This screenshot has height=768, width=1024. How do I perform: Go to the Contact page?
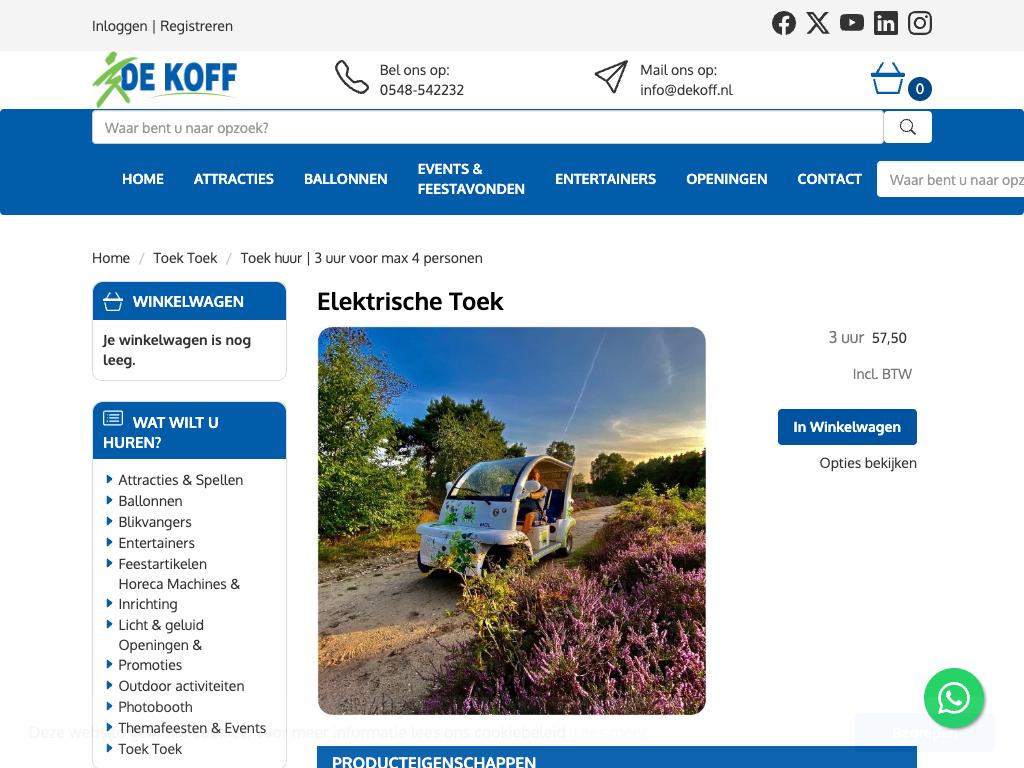point(829,179)
